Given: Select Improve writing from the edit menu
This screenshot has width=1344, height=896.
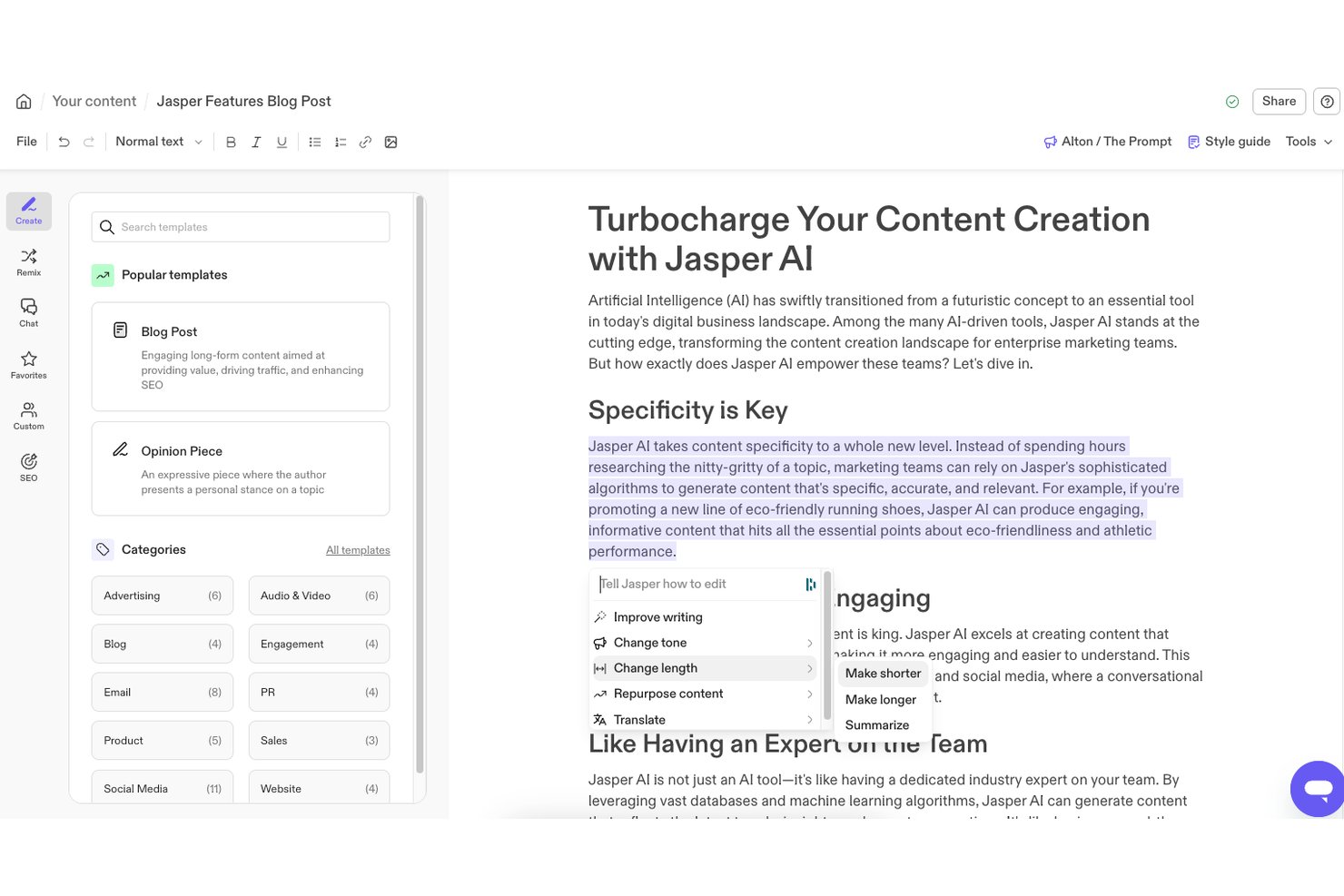Looking at the screenshot, I should (x=704, y=617).
